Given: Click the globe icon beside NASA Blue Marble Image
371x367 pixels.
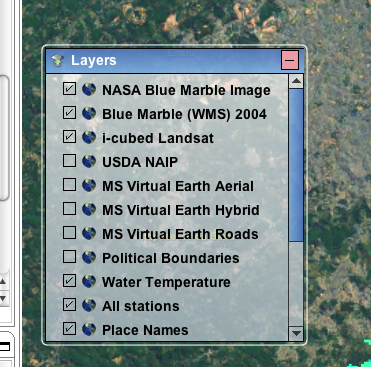Looking at the screenshot, I should pyautogui.click(x=89, y=89).
